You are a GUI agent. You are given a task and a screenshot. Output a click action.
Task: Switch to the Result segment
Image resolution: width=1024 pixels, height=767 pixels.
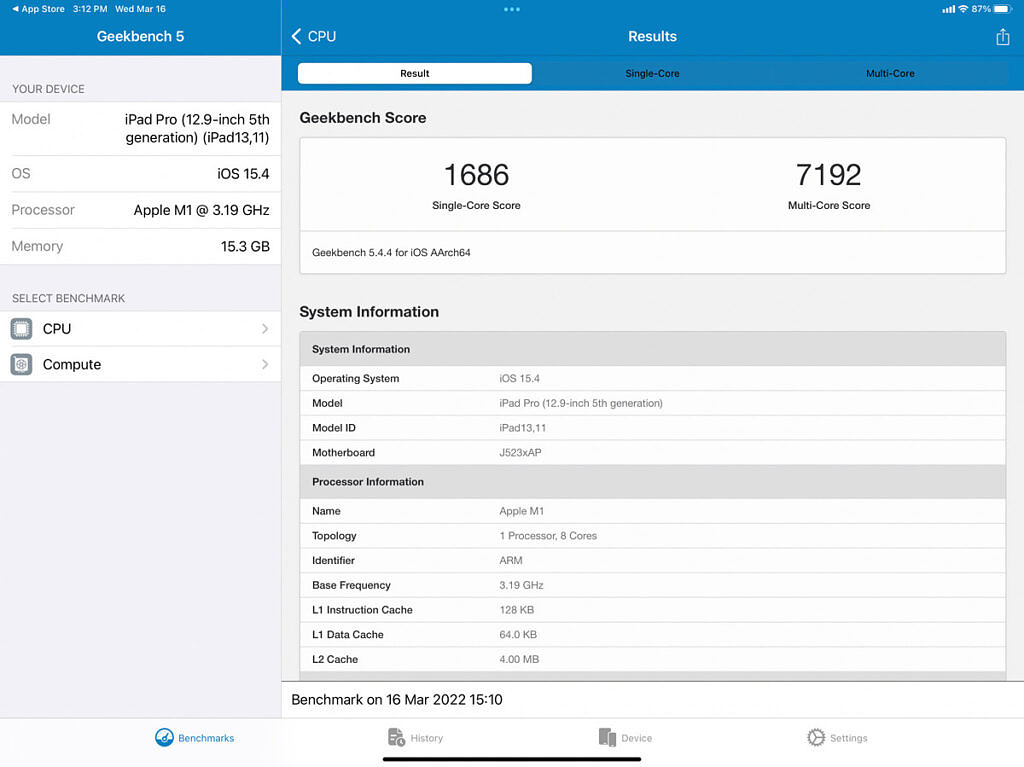pyautogui.click(x=415, y=73)
